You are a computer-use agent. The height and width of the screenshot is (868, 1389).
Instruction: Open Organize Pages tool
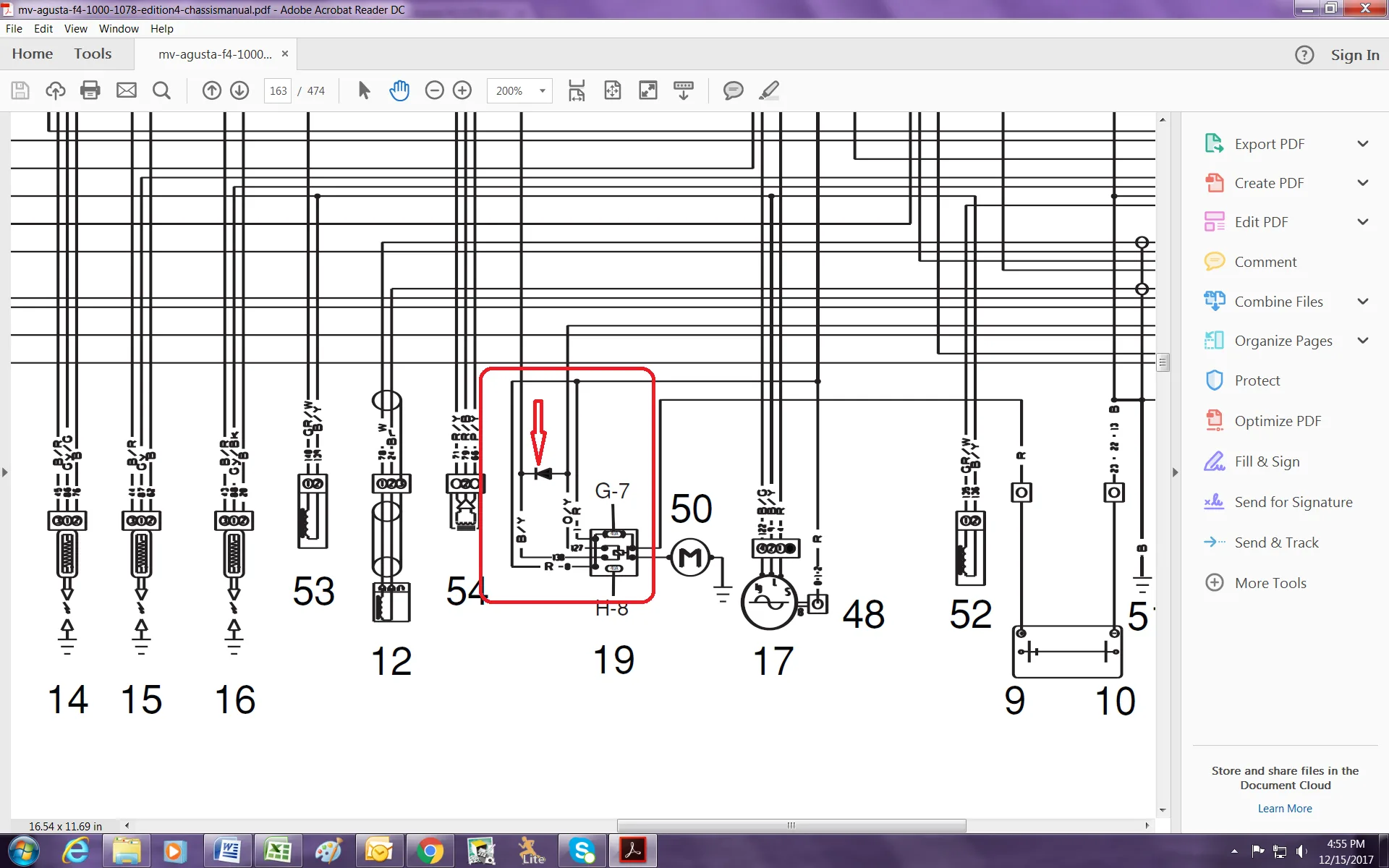1283,341
